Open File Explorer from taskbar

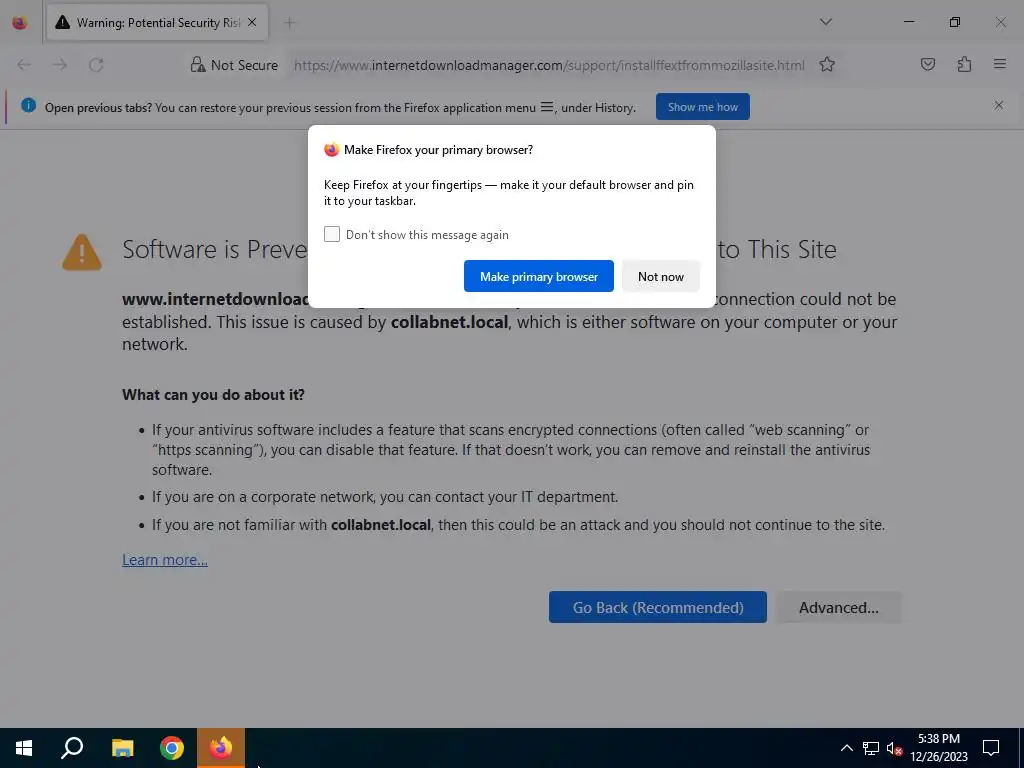(122, 748)
